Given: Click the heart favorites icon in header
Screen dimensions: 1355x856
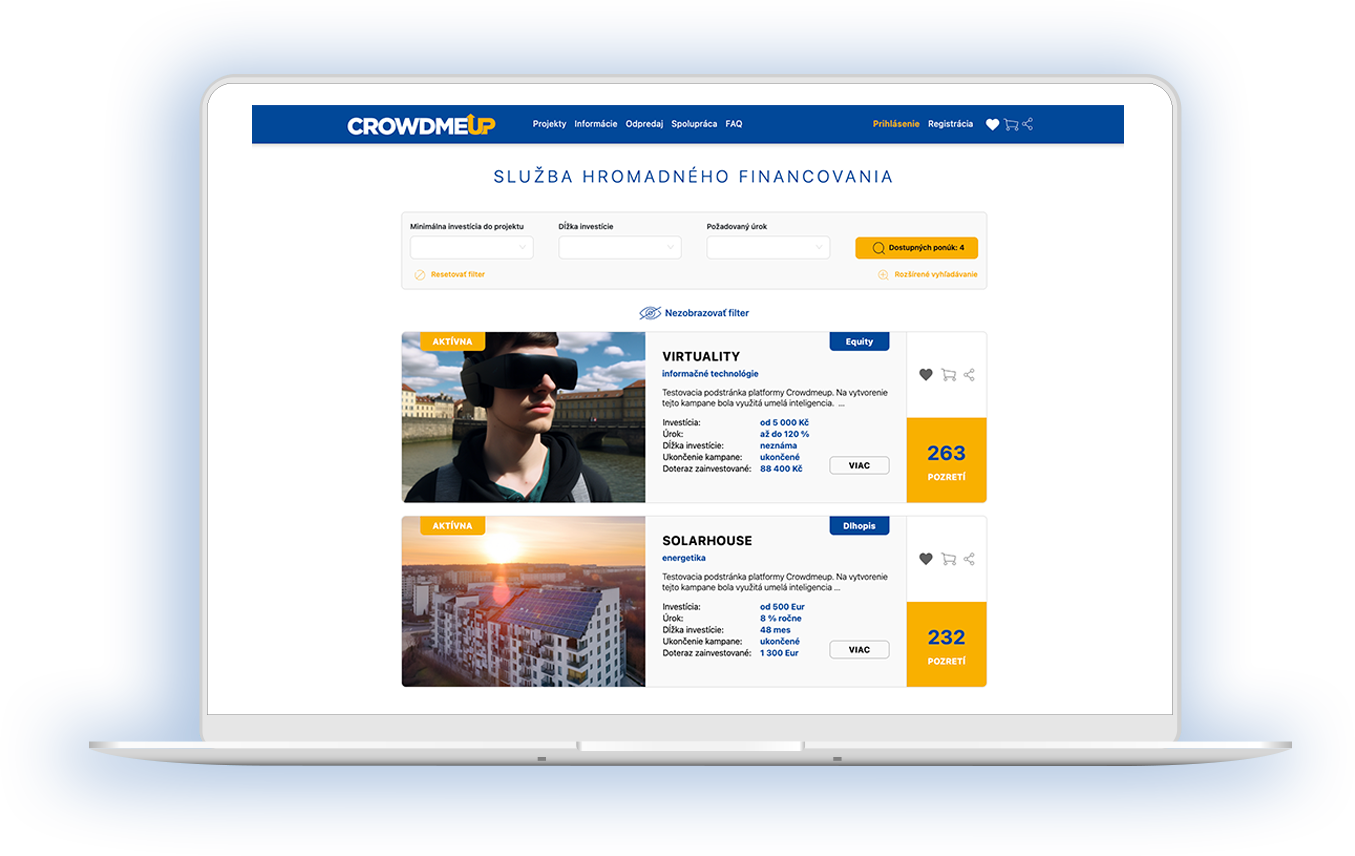Looking at the screenshot, I should [x=992, y=125].
